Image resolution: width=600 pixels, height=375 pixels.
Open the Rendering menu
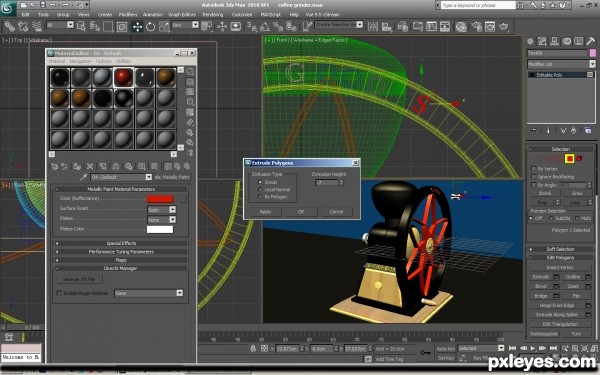click(213, 15)
